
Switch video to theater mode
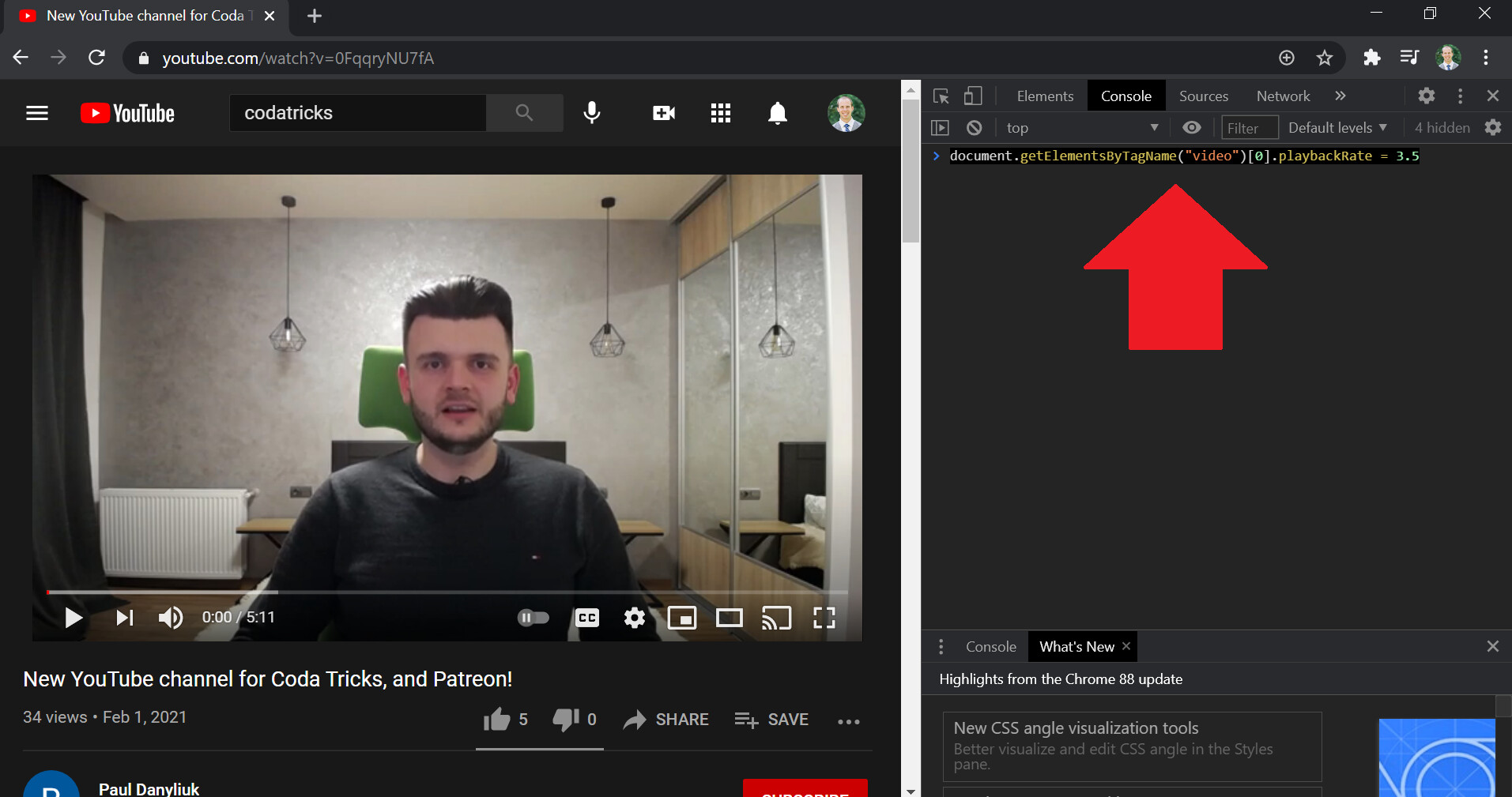(730, 617)
